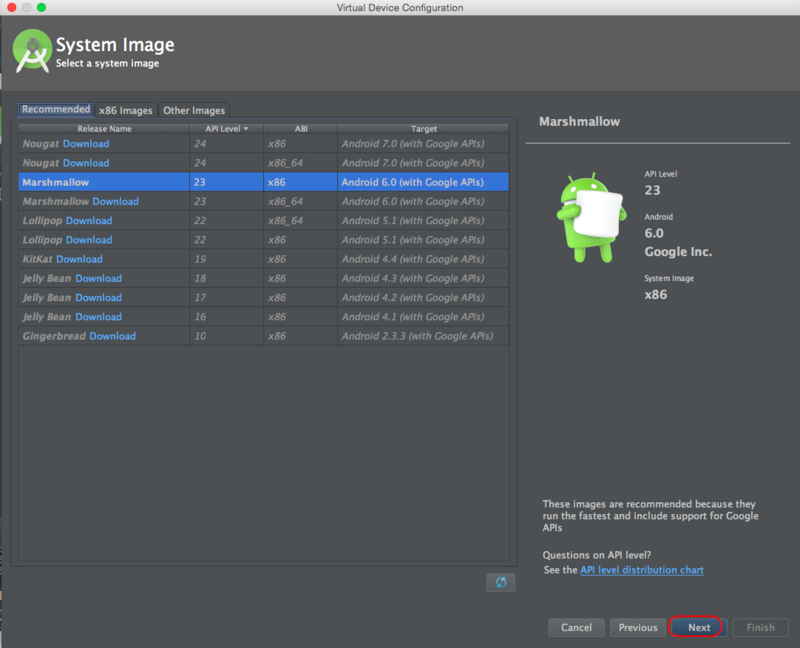Click the disabled Finish button

pyautogui.click(x=761, y=628)
